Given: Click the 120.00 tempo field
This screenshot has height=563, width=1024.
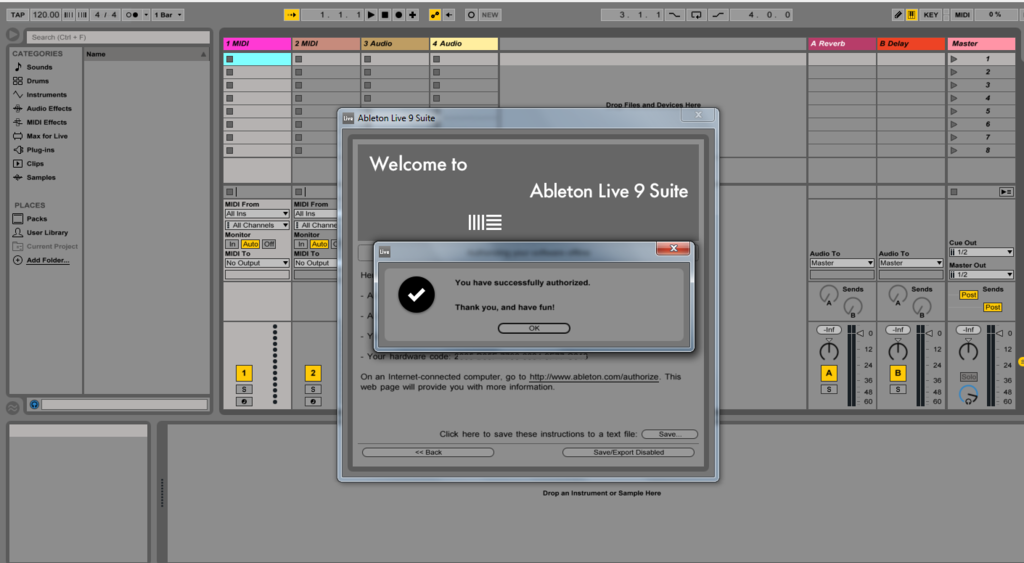Looking at the screenshot, I should click(x=46, y=14).
